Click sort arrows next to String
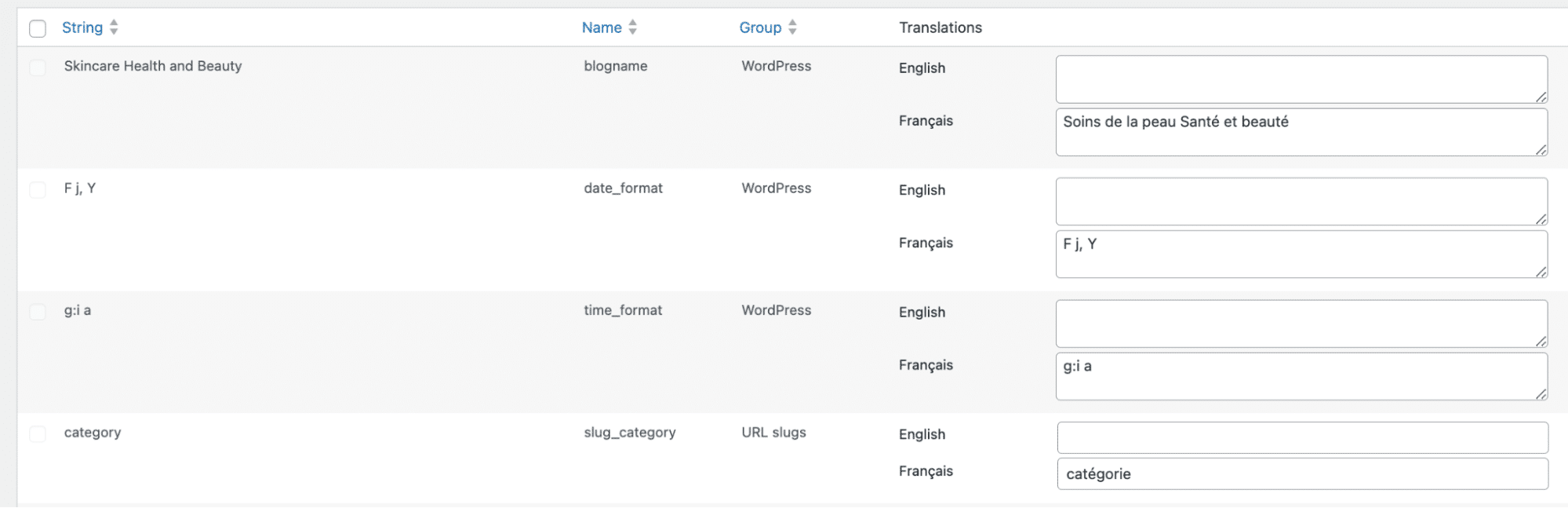 pos(114,27)
